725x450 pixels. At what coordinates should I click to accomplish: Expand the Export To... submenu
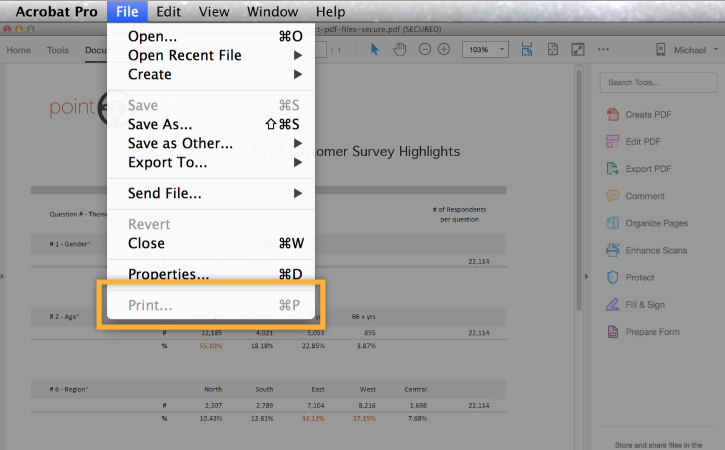[211, 162]
